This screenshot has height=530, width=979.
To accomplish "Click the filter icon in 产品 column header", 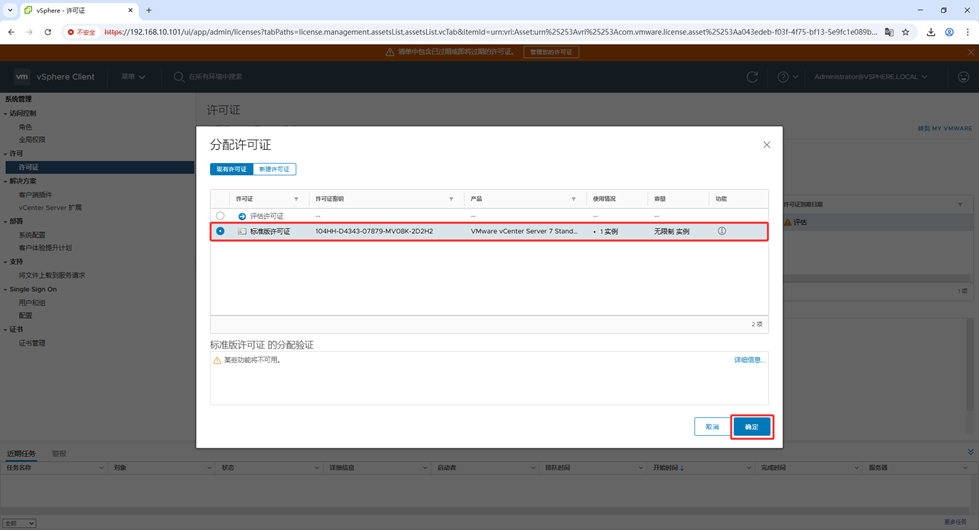I will [574, 199].
